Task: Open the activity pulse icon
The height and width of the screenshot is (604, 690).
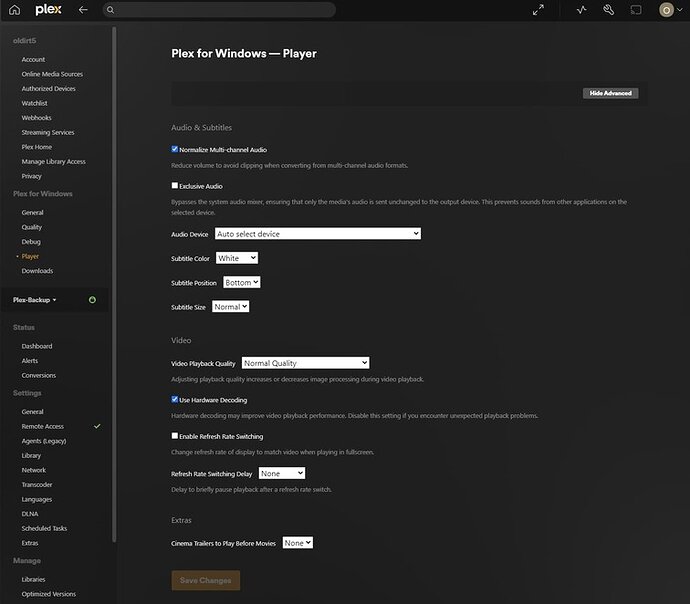Action: click(x=582, y=10)
